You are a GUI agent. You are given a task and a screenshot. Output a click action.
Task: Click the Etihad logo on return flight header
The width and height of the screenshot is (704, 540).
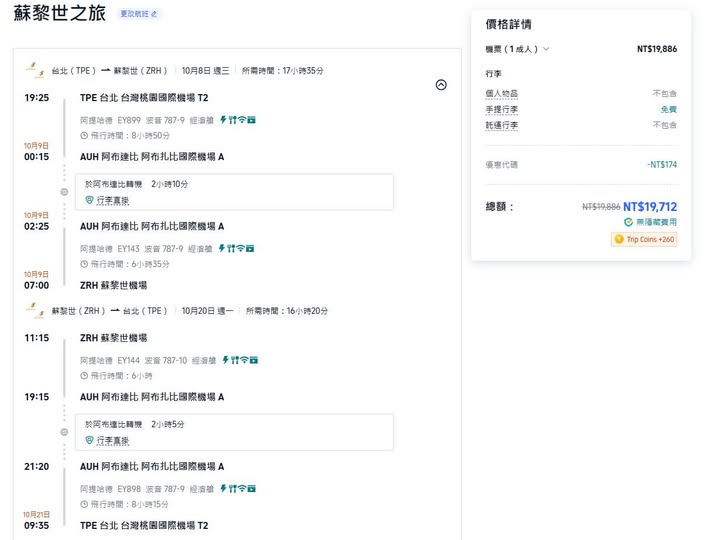coord(32,312)
